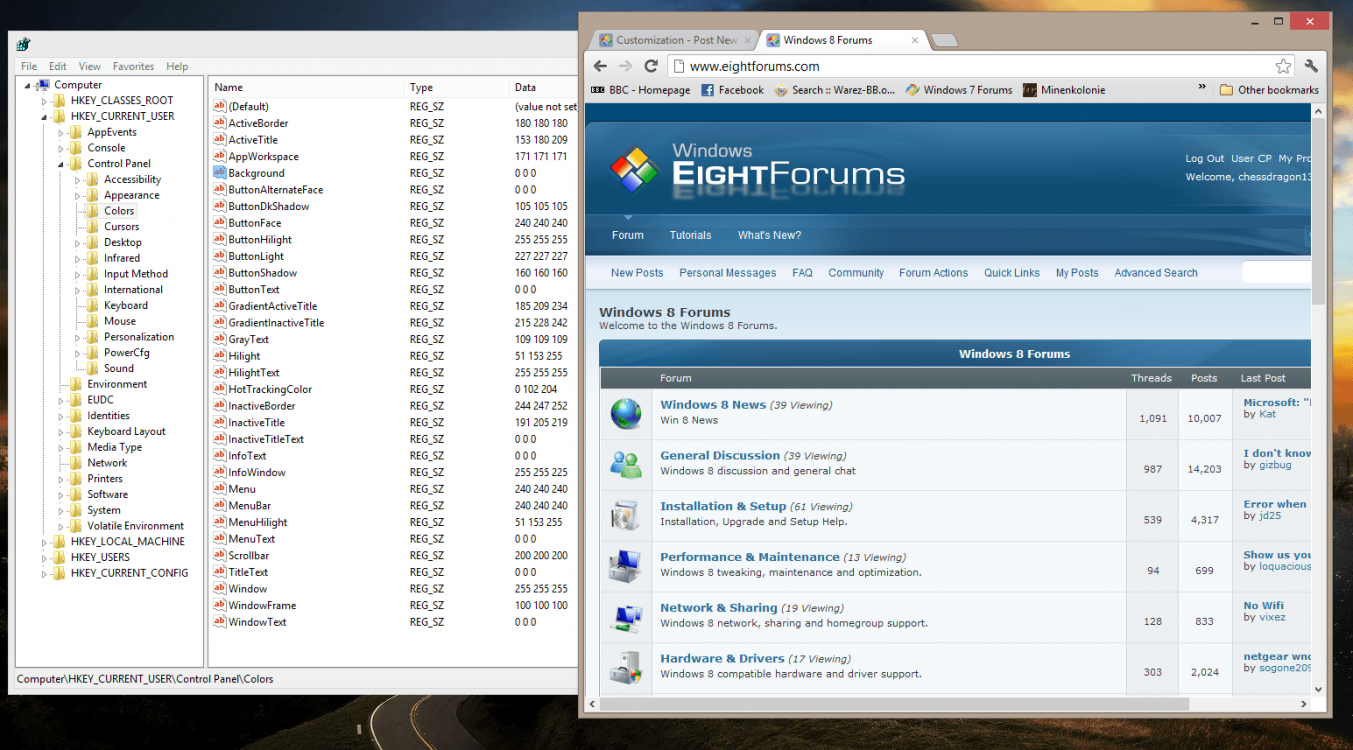Click the page scrollbar down arrow
Screen dimensions: 1353x750
click(1318, 688)
